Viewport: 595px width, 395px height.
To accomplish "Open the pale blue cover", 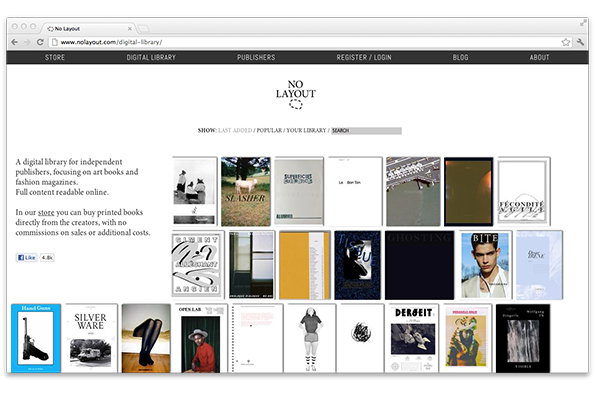I will pyautogui.click(x=539, y=265).
